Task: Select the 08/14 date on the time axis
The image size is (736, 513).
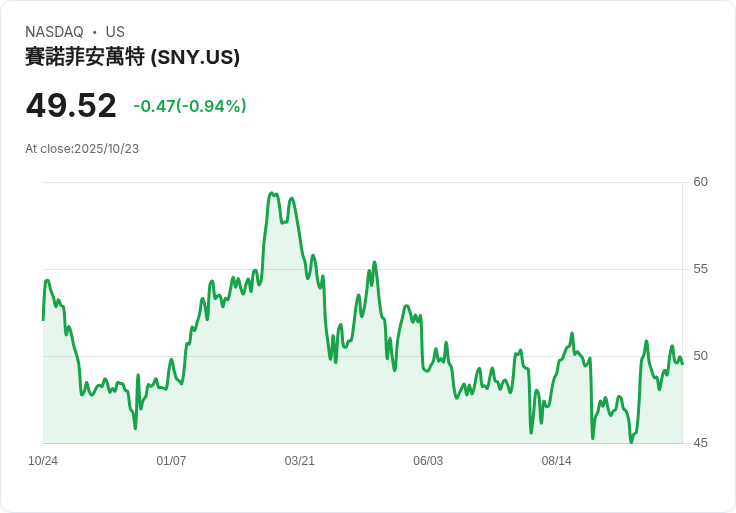Action: click(x=556, y=461)
